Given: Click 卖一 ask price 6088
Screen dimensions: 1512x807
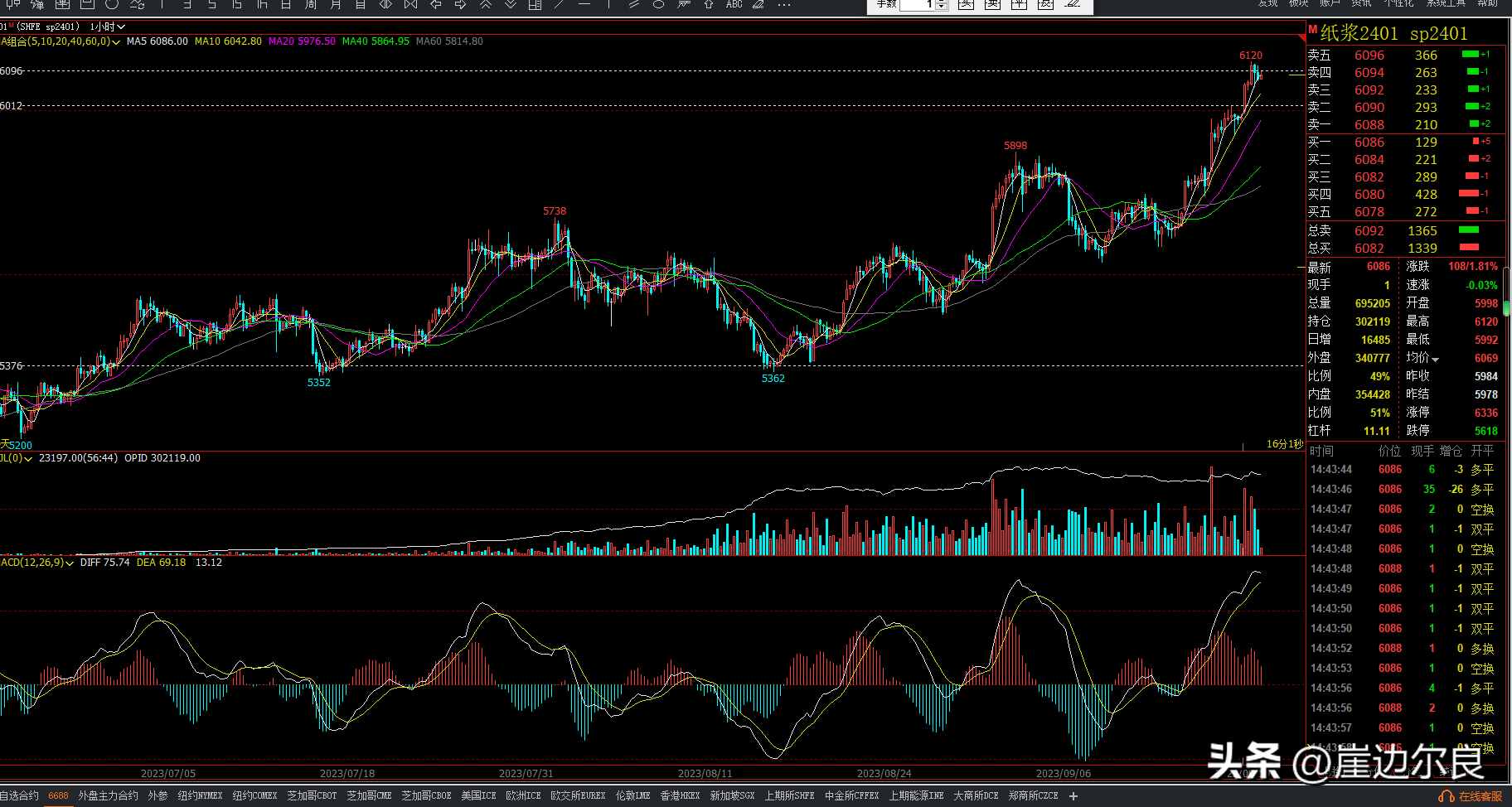Looking at the screenshot, I should (1369, 124).
